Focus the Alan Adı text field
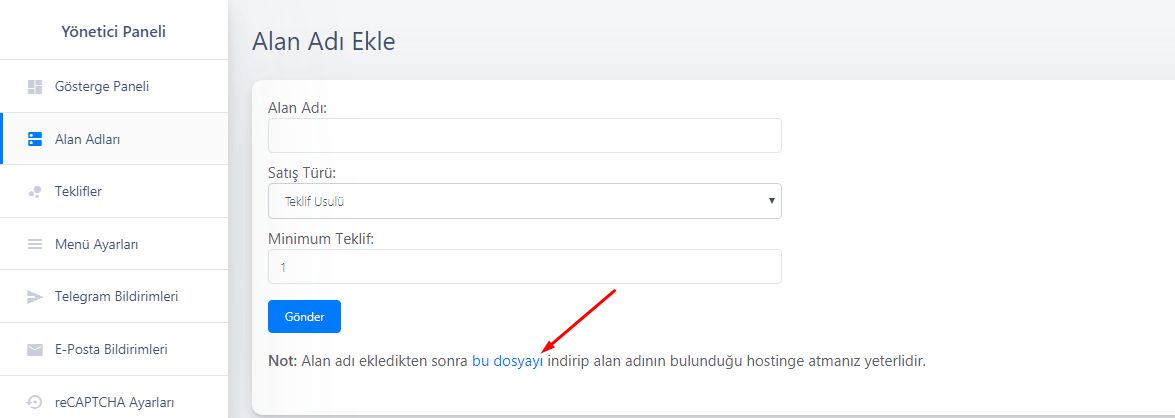Viewport: 1175px width, 418px height. click(x=525, y=136)
